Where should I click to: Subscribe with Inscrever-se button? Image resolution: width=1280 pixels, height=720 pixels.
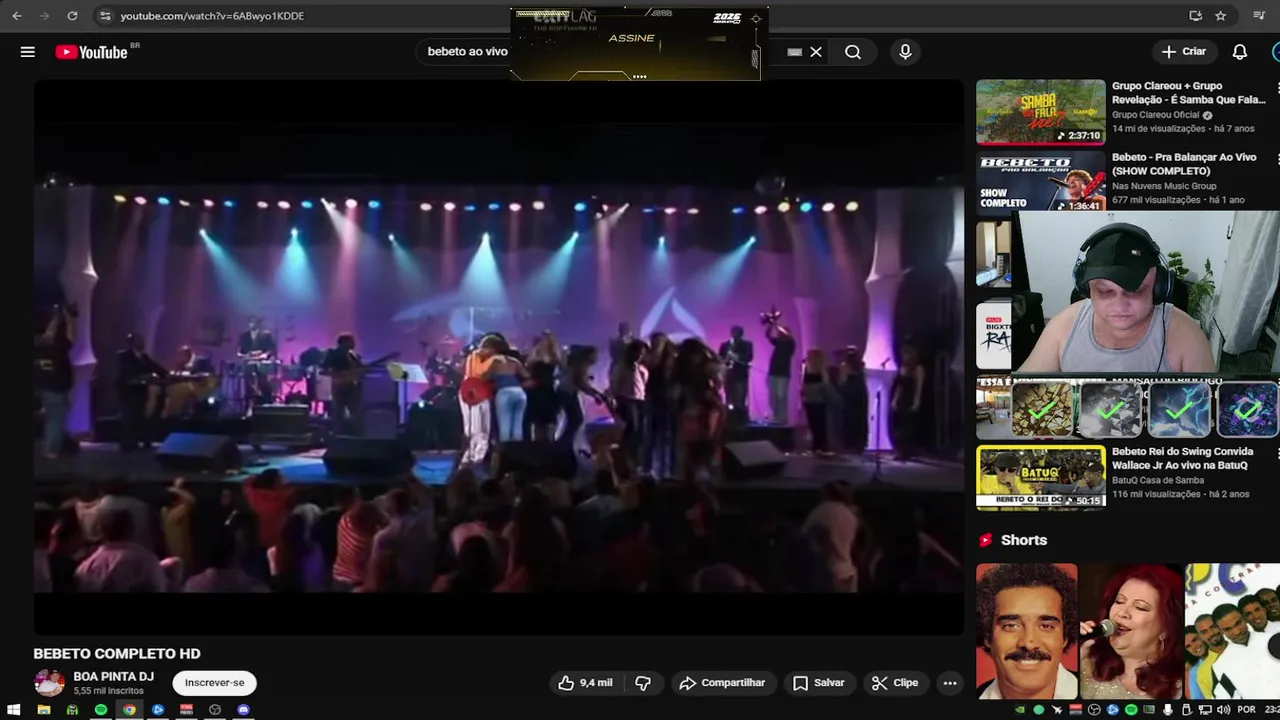(214, 683)
